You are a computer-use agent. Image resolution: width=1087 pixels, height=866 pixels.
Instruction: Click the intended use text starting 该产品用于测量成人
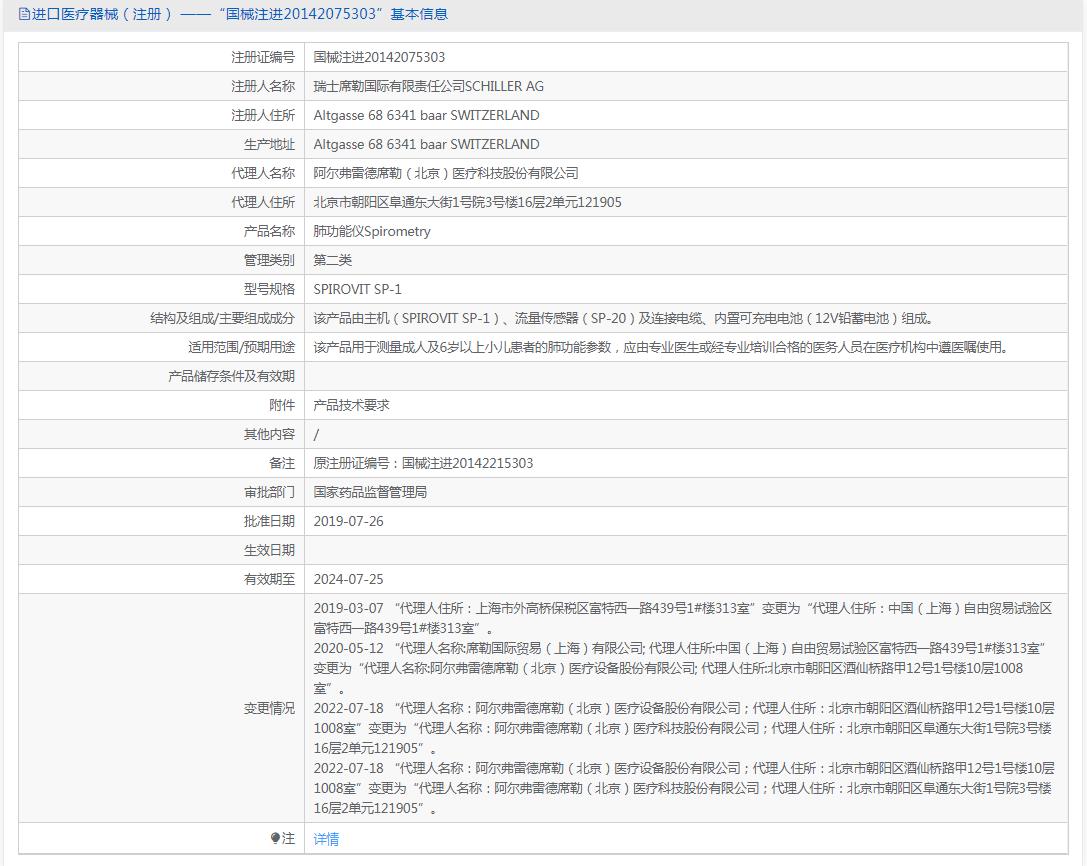660,347
